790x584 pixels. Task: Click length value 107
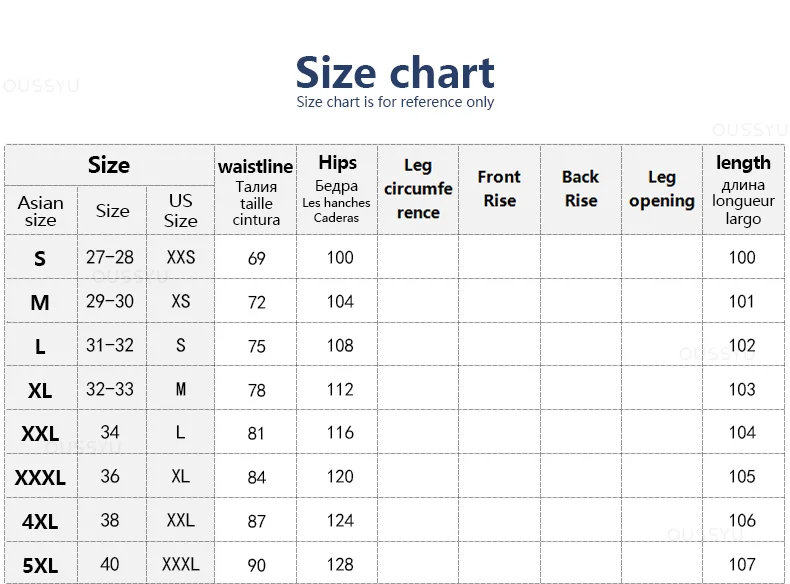click(x=742, y=564)
